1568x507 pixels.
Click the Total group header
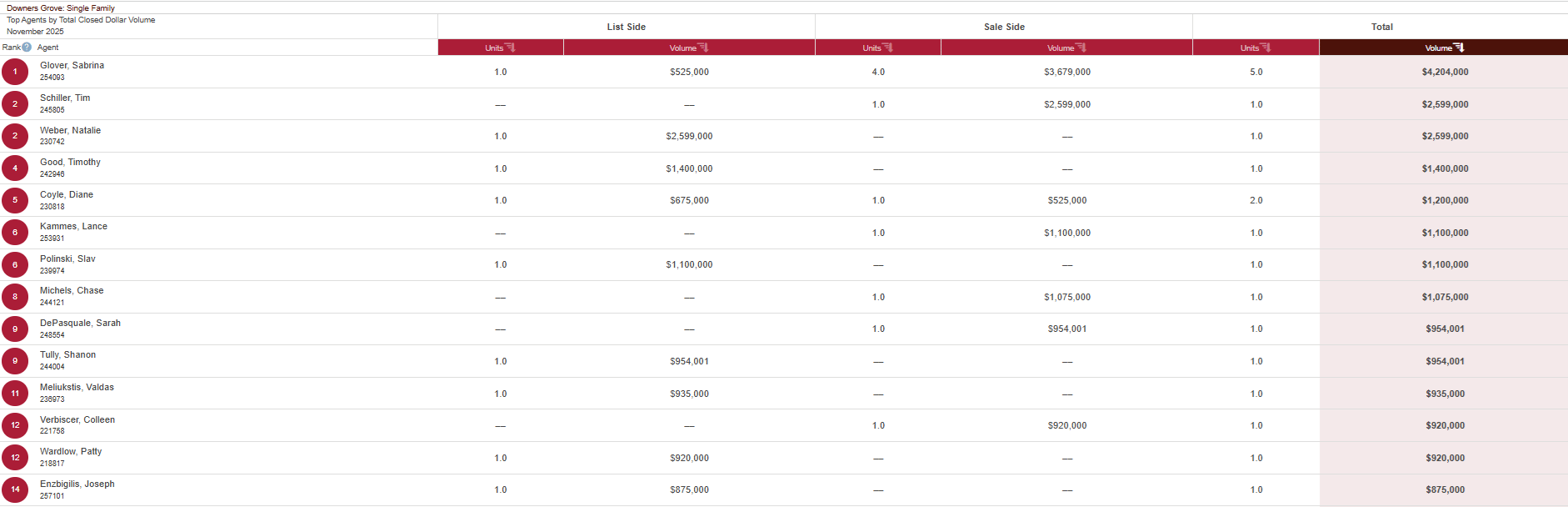[1381, 27]
